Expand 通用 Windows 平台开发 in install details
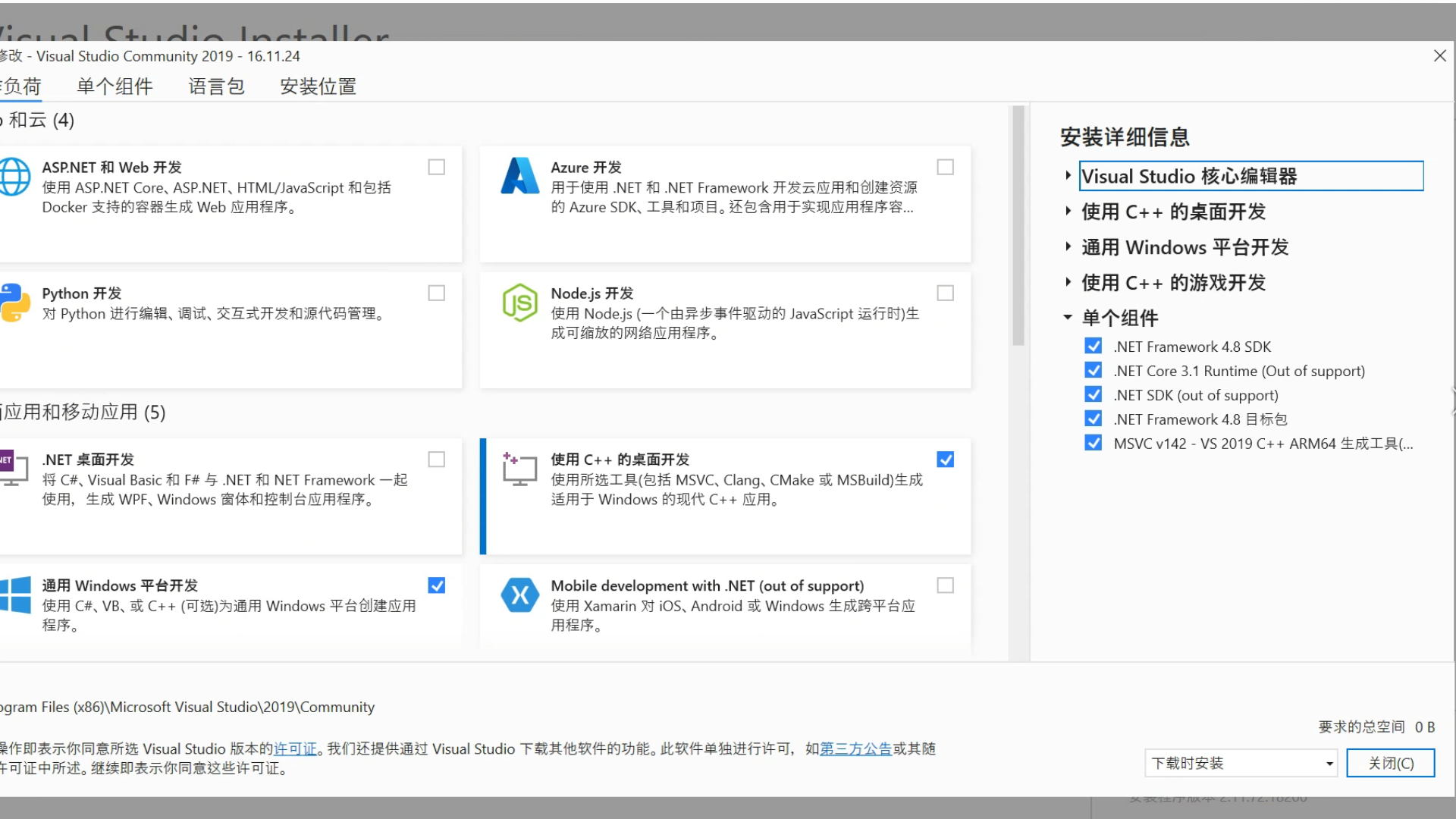The height and width of the screenshot is (819, 1456). click(x=1068, y=247)
